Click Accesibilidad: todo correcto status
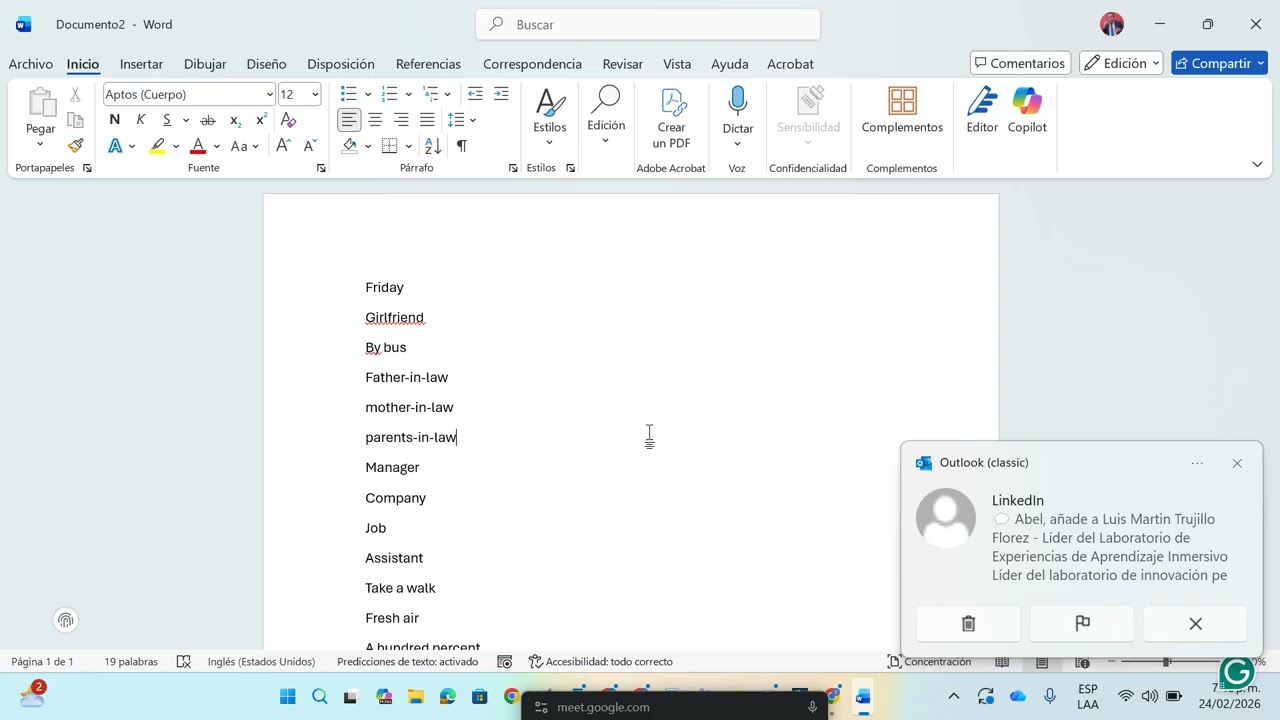 point(600,662)
